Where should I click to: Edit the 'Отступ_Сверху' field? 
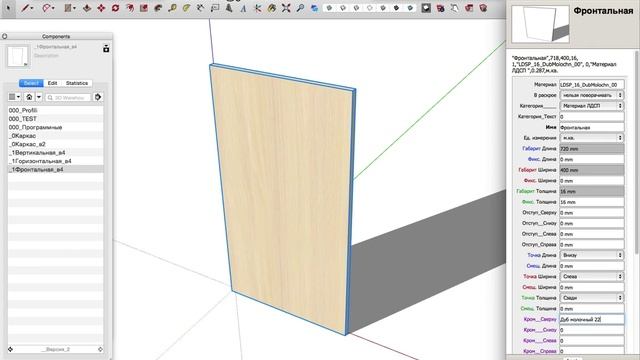point(591,213)
